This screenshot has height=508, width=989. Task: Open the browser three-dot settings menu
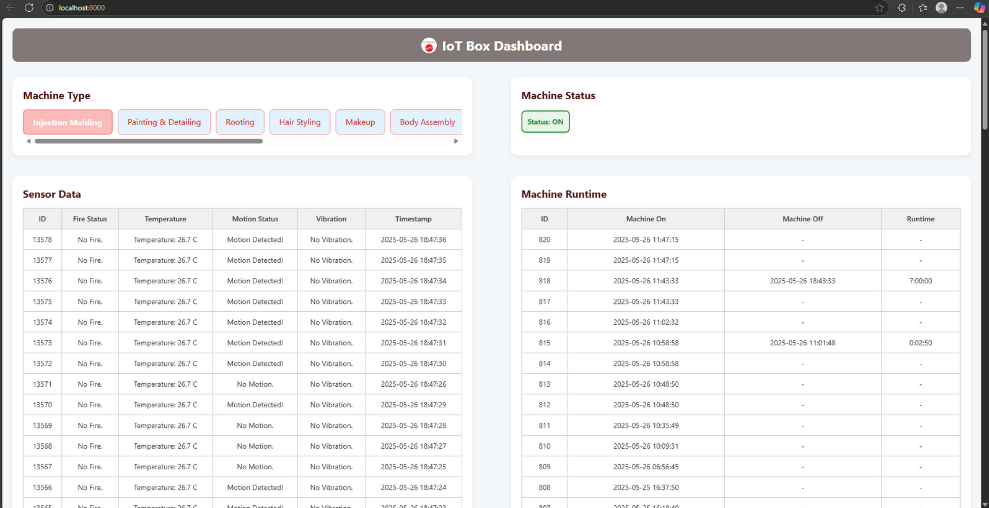pos(959,7)
